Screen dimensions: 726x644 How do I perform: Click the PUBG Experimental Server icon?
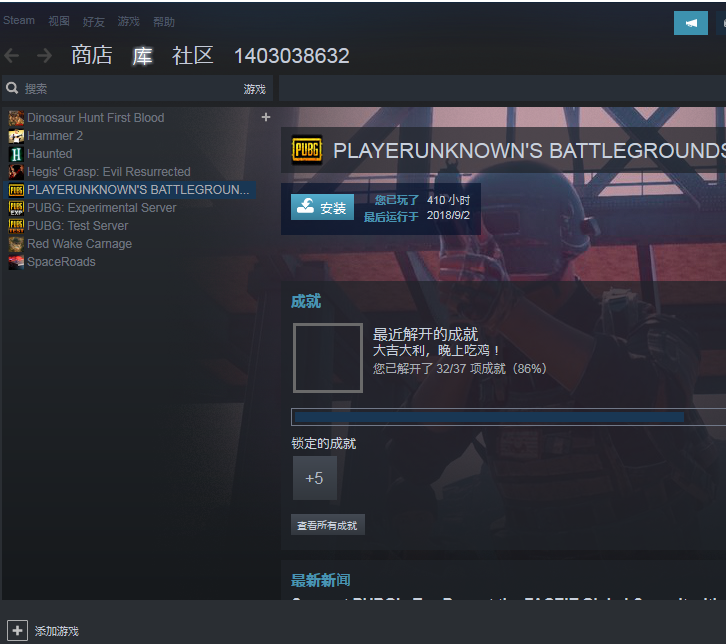coord(16,208)
